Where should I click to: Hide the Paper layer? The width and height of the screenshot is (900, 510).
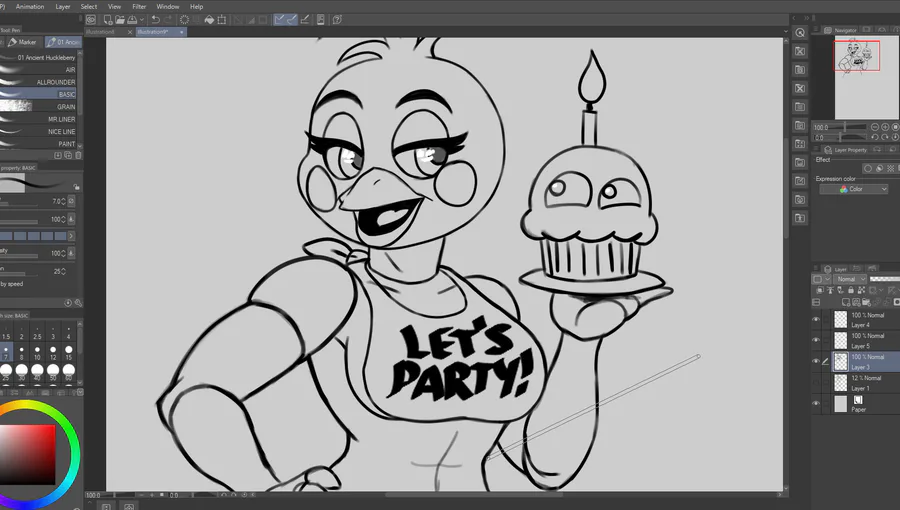[816, 404]
